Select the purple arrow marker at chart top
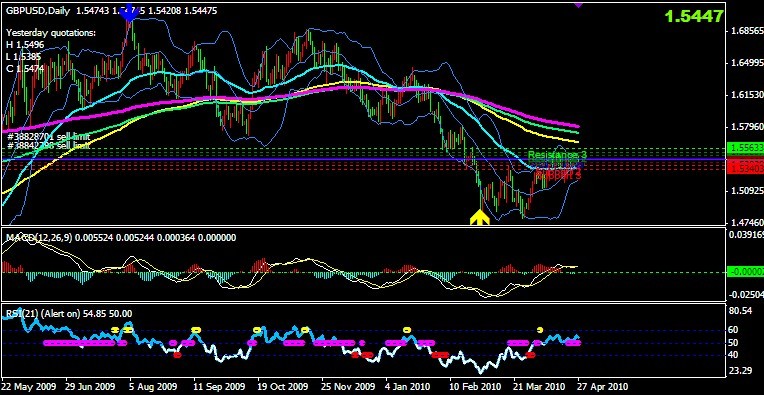This screenshot has height=395, width=764. (x=578, y=4)
